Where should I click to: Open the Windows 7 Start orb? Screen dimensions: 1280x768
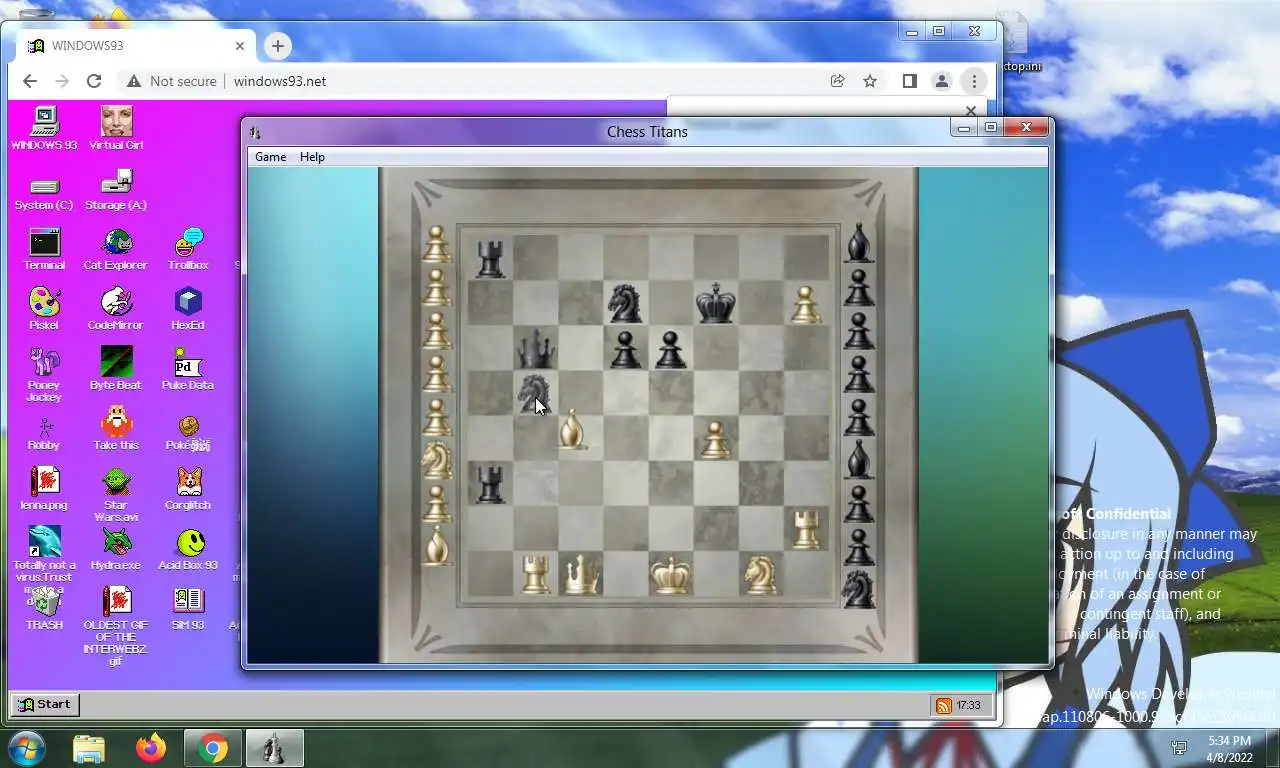point(27,748)
